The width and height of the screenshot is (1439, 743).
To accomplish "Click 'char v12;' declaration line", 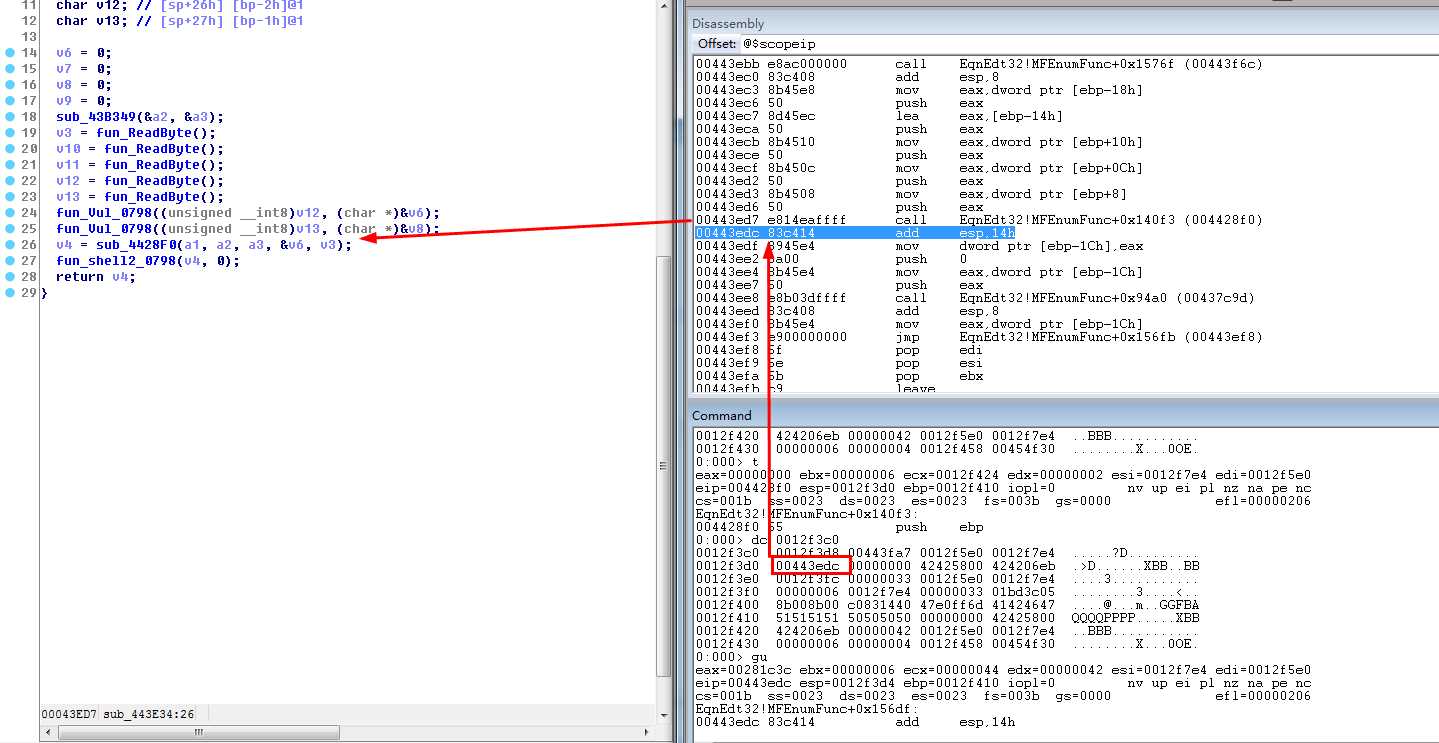I will pos(180,4).
